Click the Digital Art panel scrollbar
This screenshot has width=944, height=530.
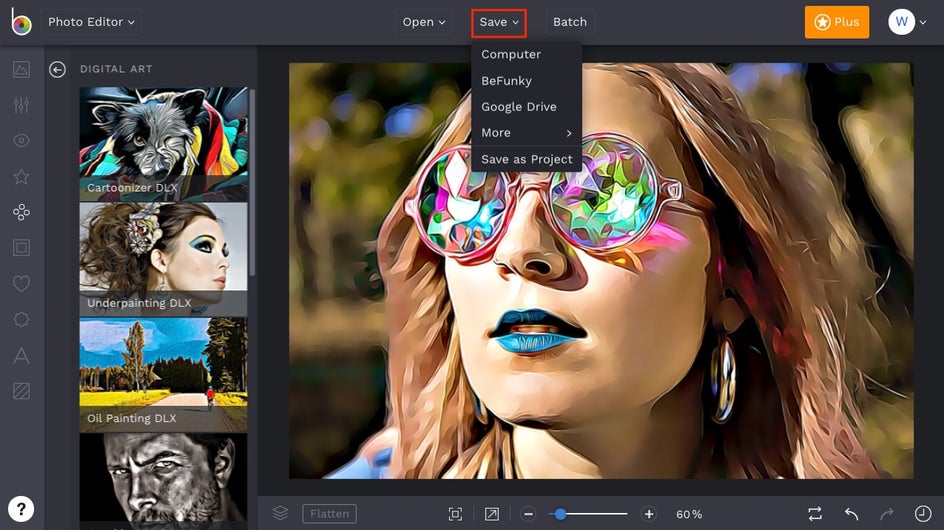[252, 182]
